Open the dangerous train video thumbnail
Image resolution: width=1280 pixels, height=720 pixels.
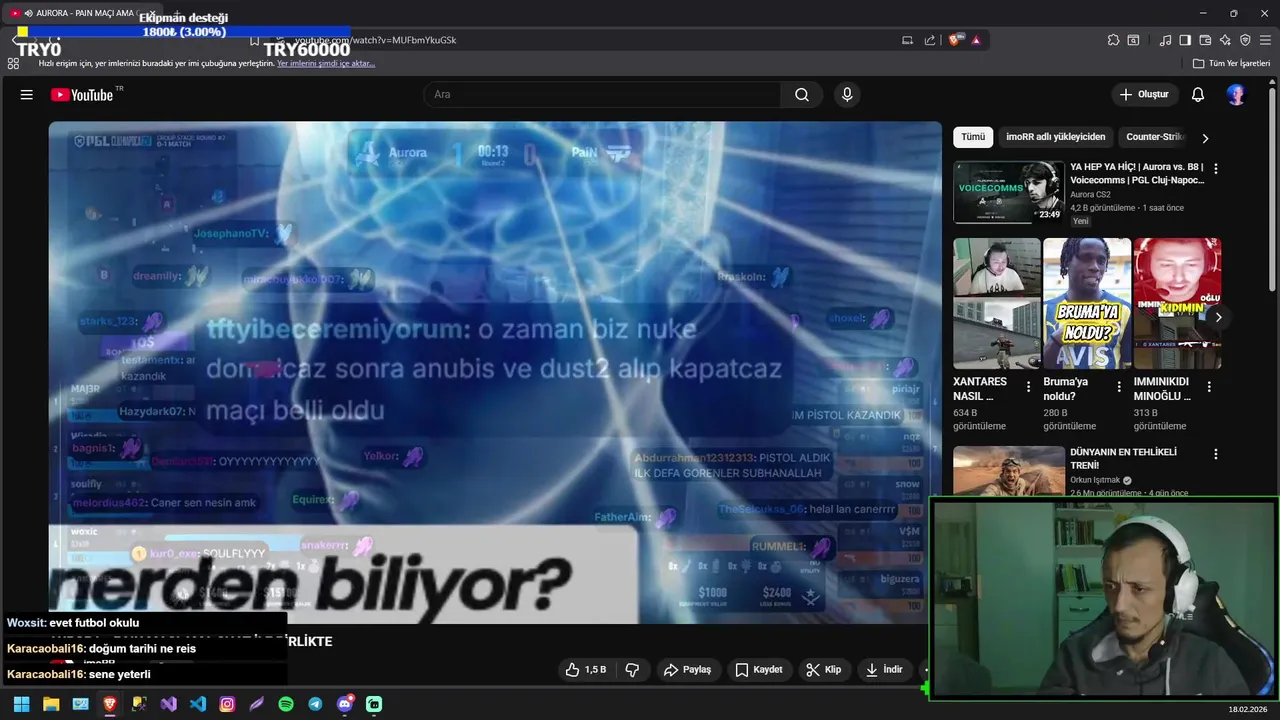click(x=1009, y=471)
